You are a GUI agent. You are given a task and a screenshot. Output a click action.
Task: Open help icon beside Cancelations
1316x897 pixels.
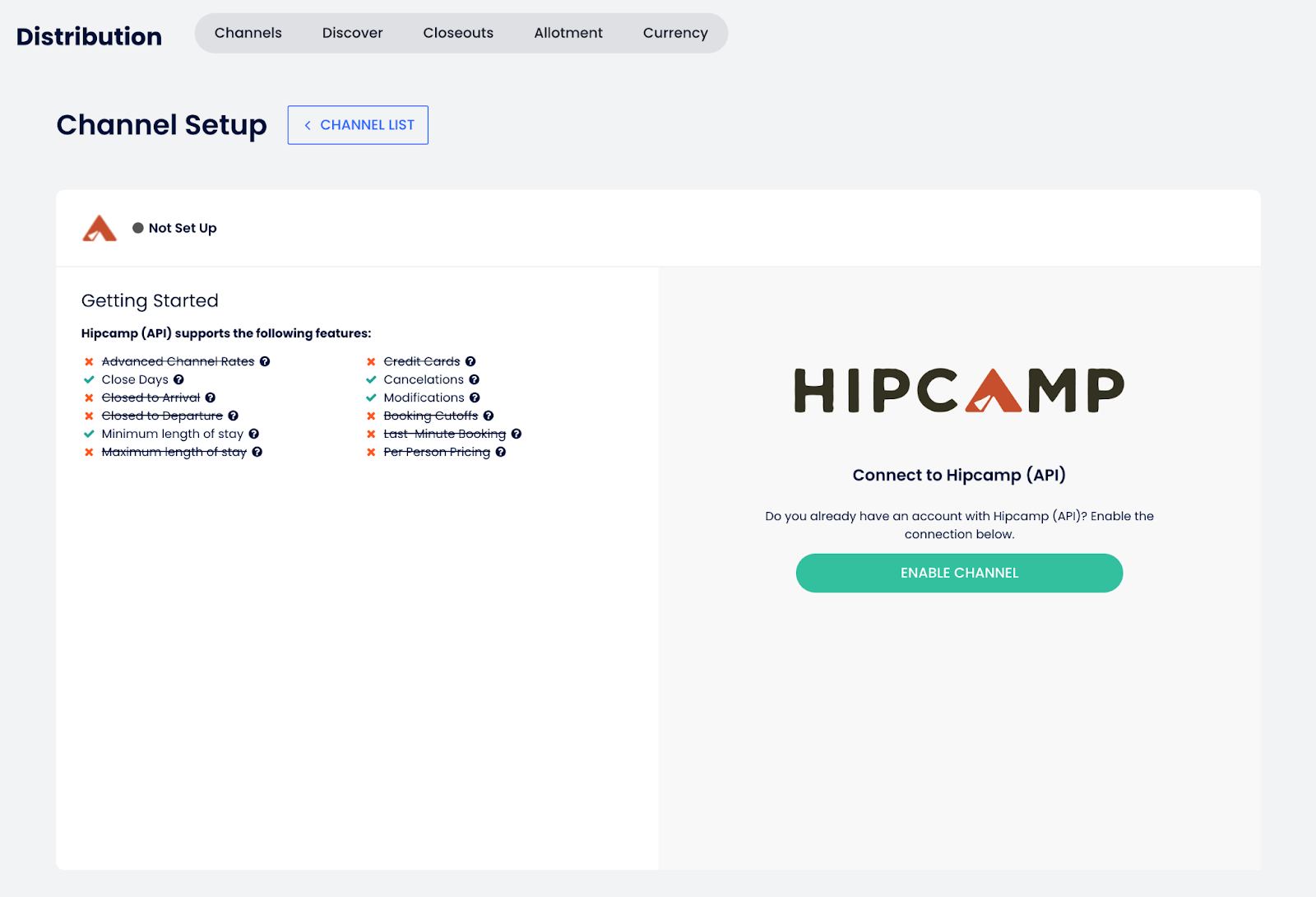tap(475, 379)
